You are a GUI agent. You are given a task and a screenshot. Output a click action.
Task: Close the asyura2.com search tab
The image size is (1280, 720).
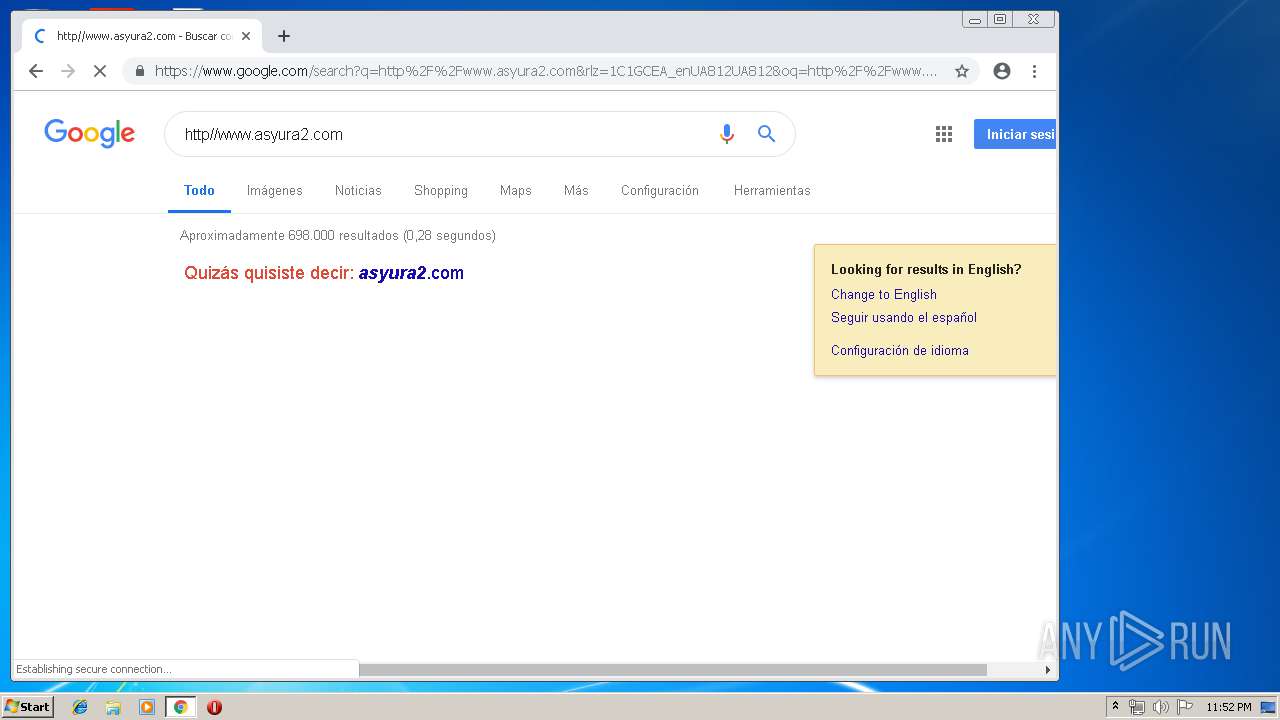click(x=246, y=36)
